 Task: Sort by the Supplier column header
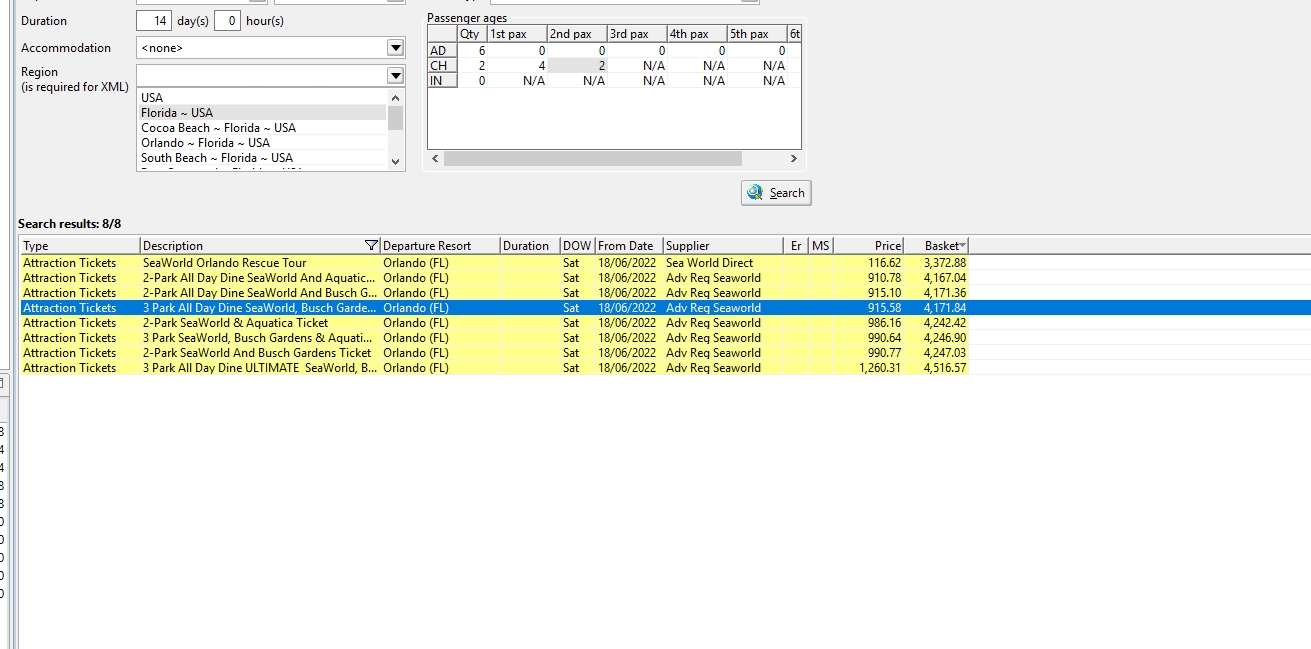pos(723,246)
